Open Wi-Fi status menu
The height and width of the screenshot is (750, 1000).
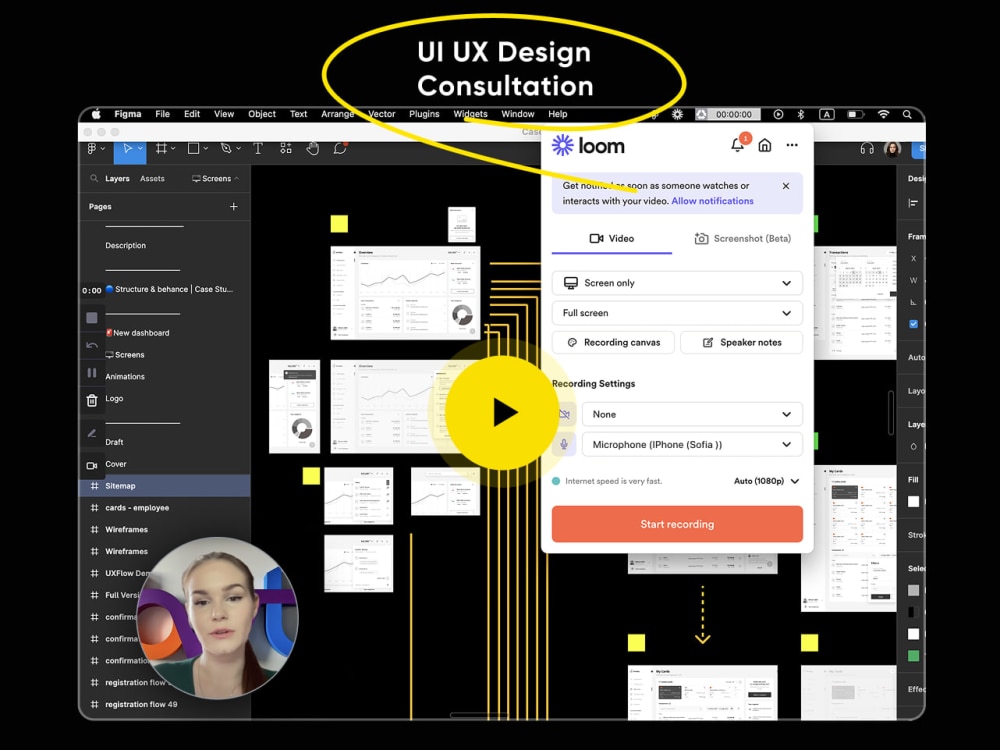point(883,114)
